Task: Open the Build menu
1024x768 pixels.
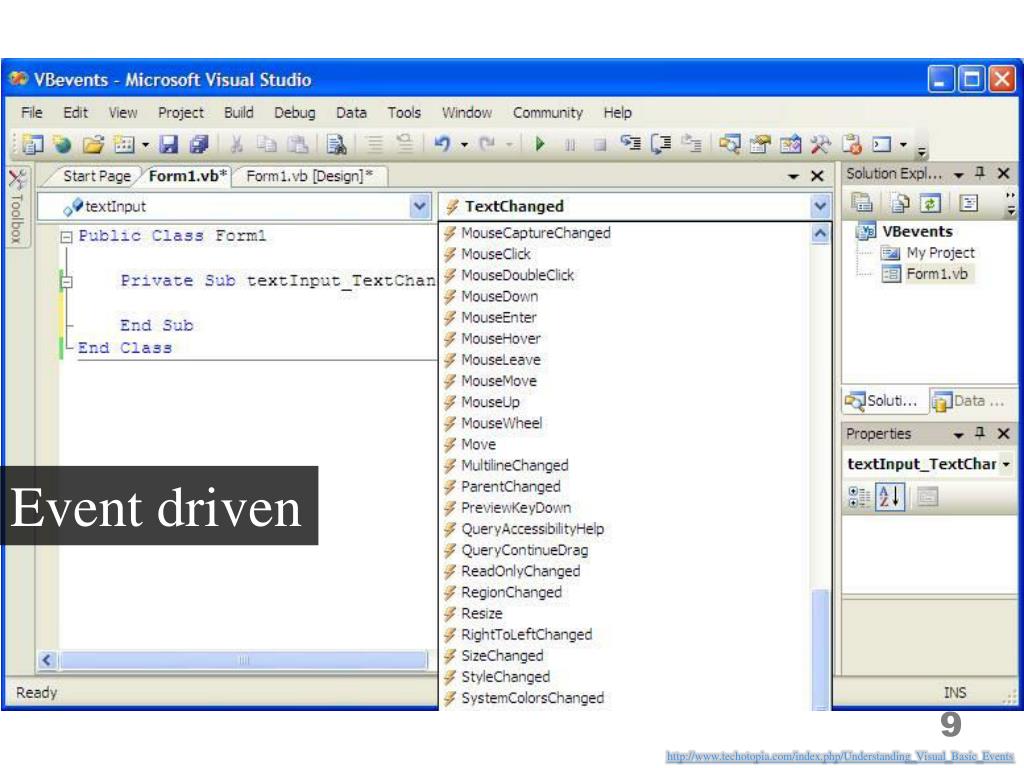Action: coord(239,113)
